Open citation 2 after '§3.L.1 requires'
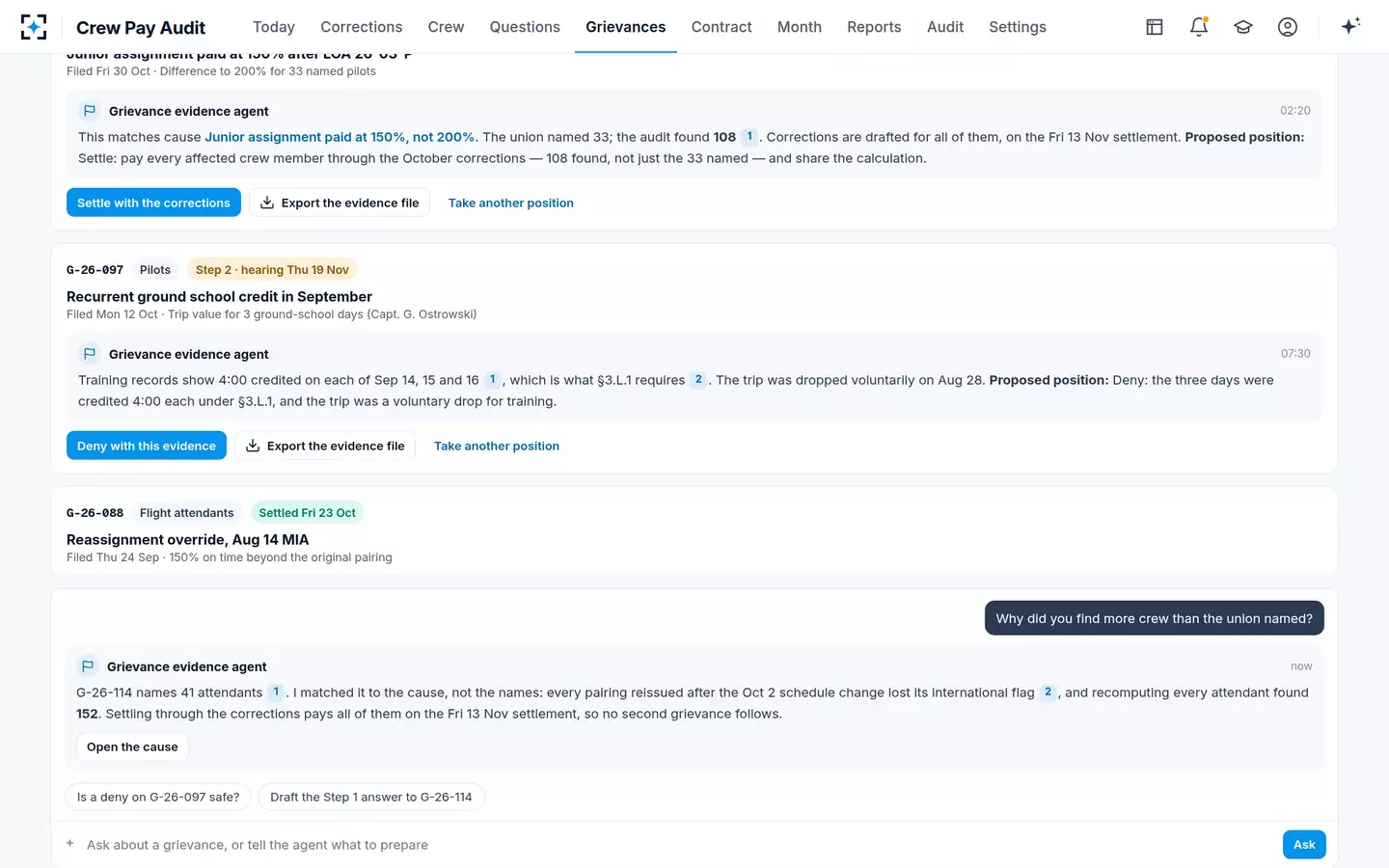The width and height of the screenshot is (1389, 868). tap(698, 380)
